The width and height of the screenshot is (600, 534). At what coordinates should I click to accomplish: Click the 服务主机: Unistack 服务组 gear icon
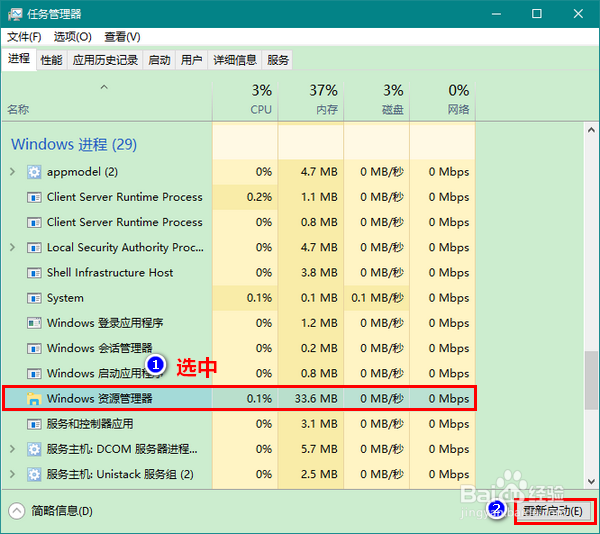34,474
